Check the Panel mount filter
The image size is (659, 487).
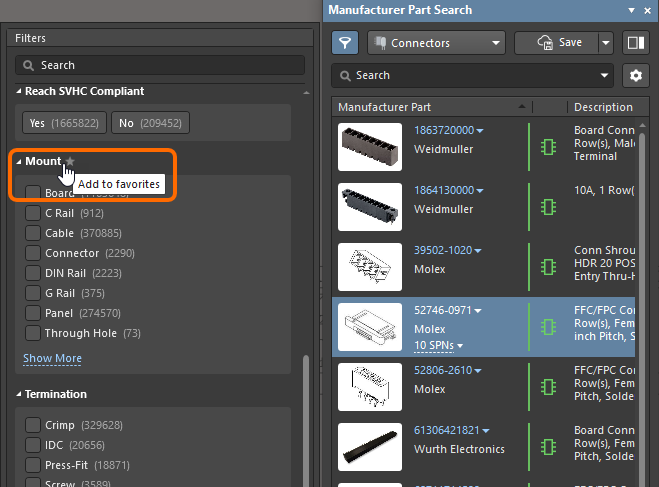click(x=33, y=313)
